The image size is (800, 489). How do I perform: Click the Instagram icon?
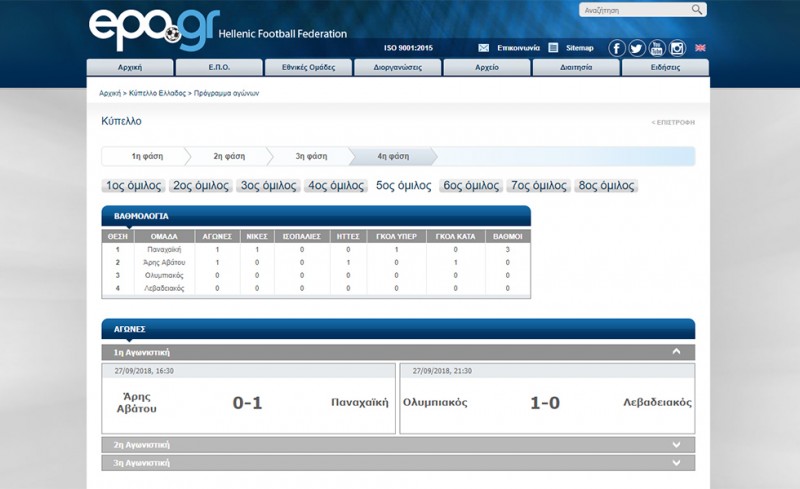click(x=677, y=48)
